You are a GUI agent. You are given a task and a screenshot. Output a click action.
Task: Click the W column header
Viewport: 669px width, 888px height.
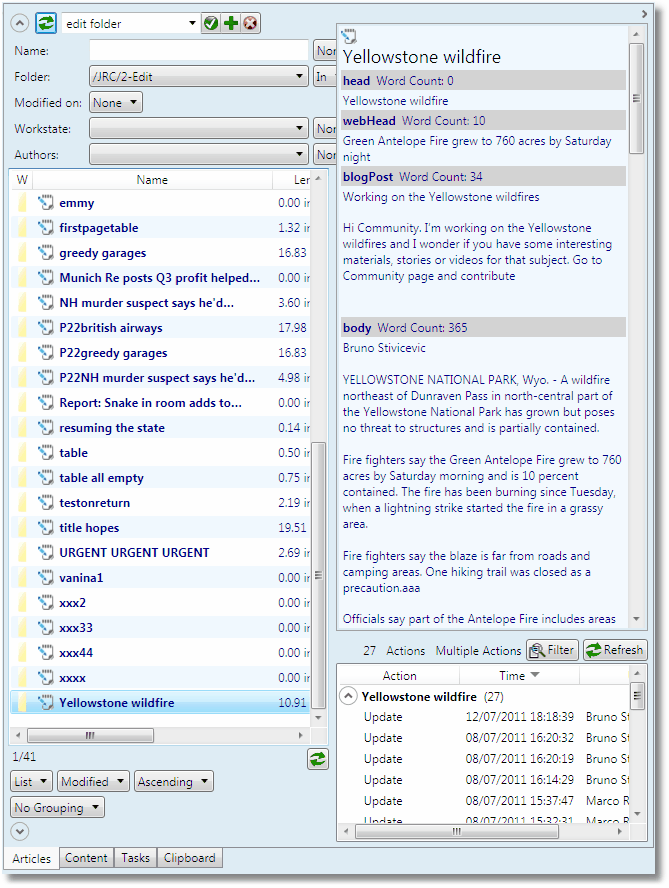coord(22,180)
